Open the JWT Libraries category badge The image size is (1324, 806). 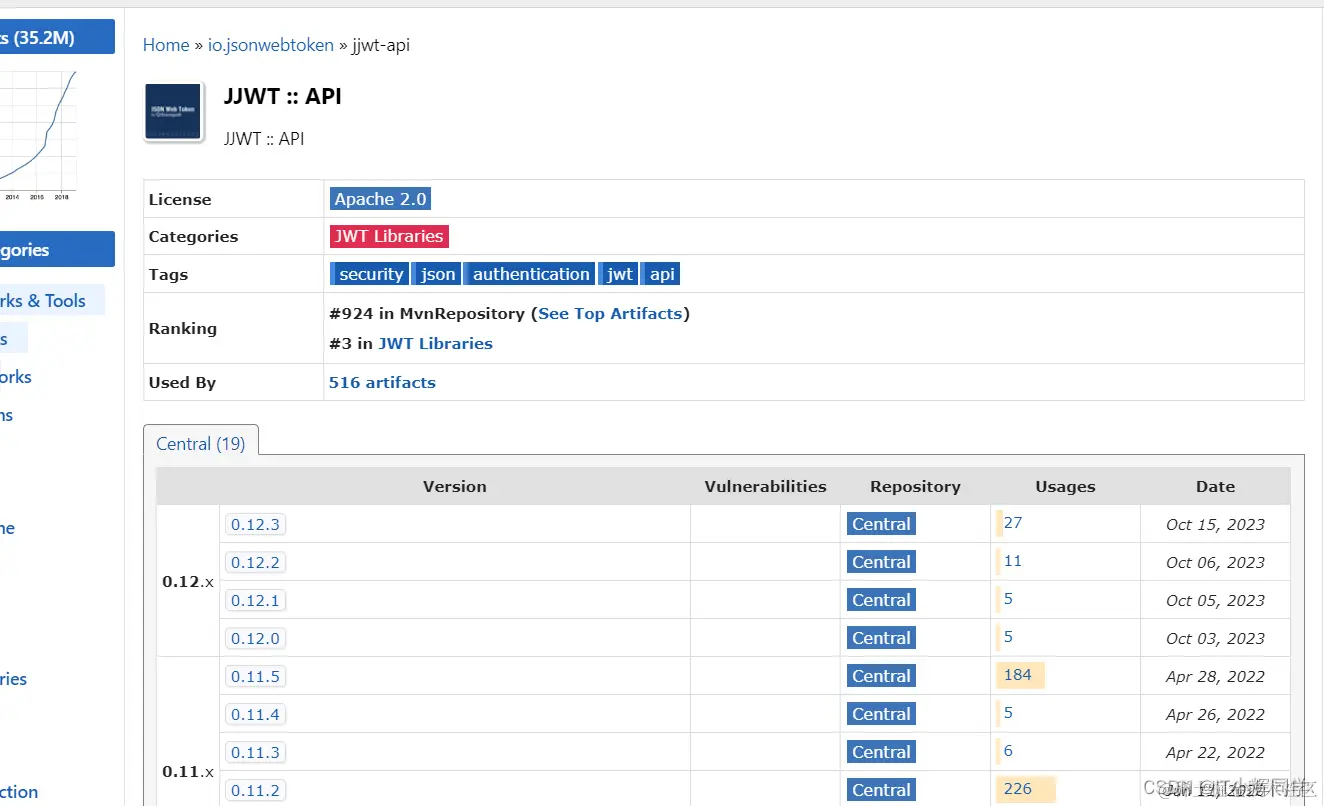pos(389,236)
